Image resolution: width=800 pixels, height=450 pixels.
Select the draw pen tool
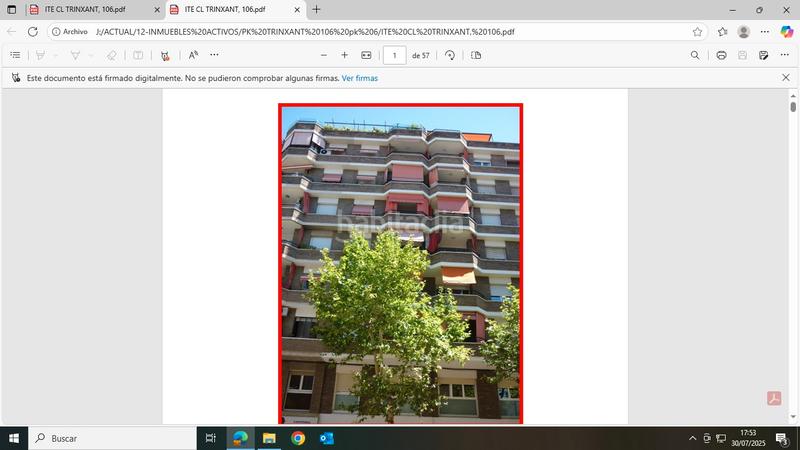(x=75, y=55)
